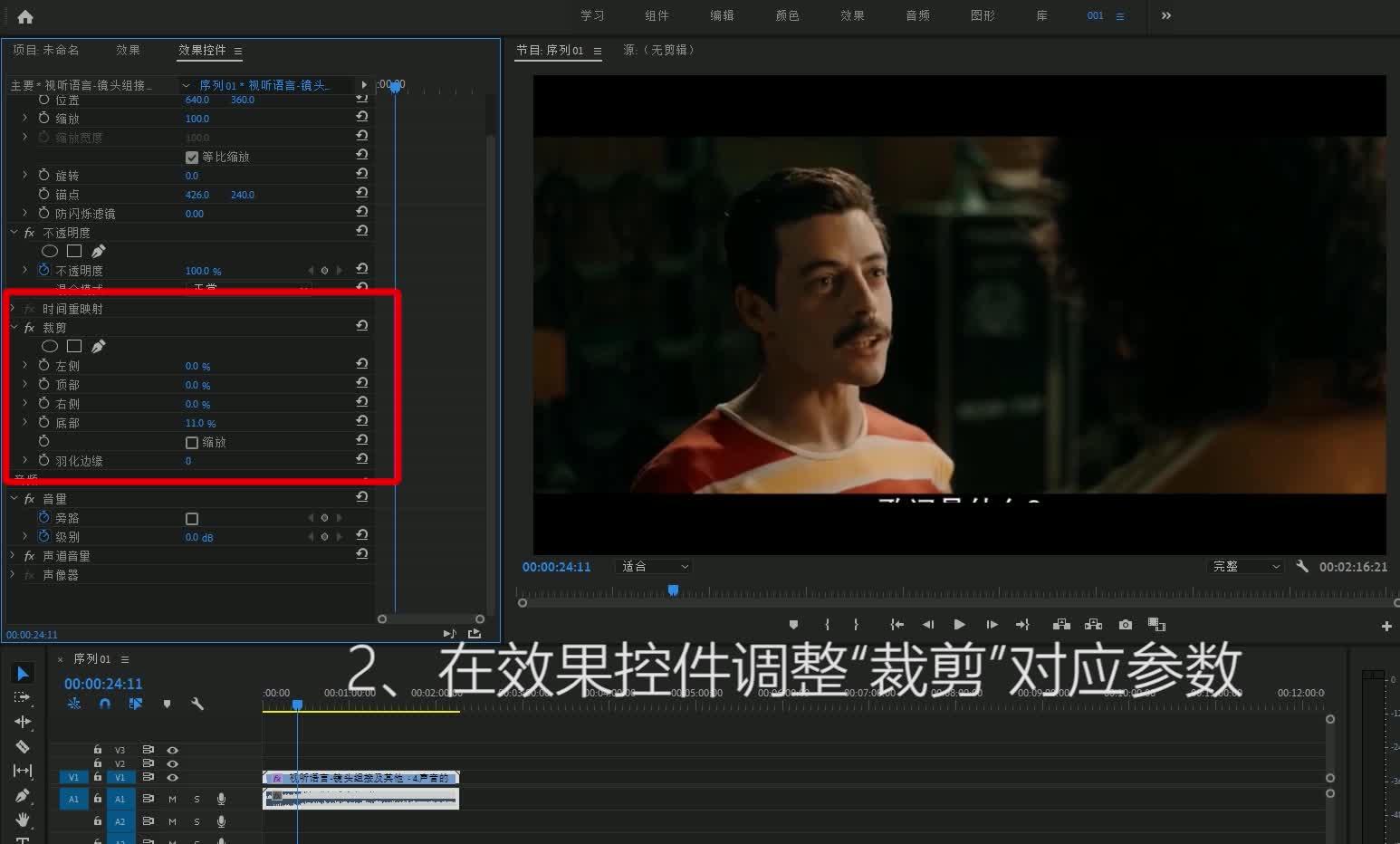
Task: Create rectangle mask under 裁剪
Action: [x=74, y=346]
